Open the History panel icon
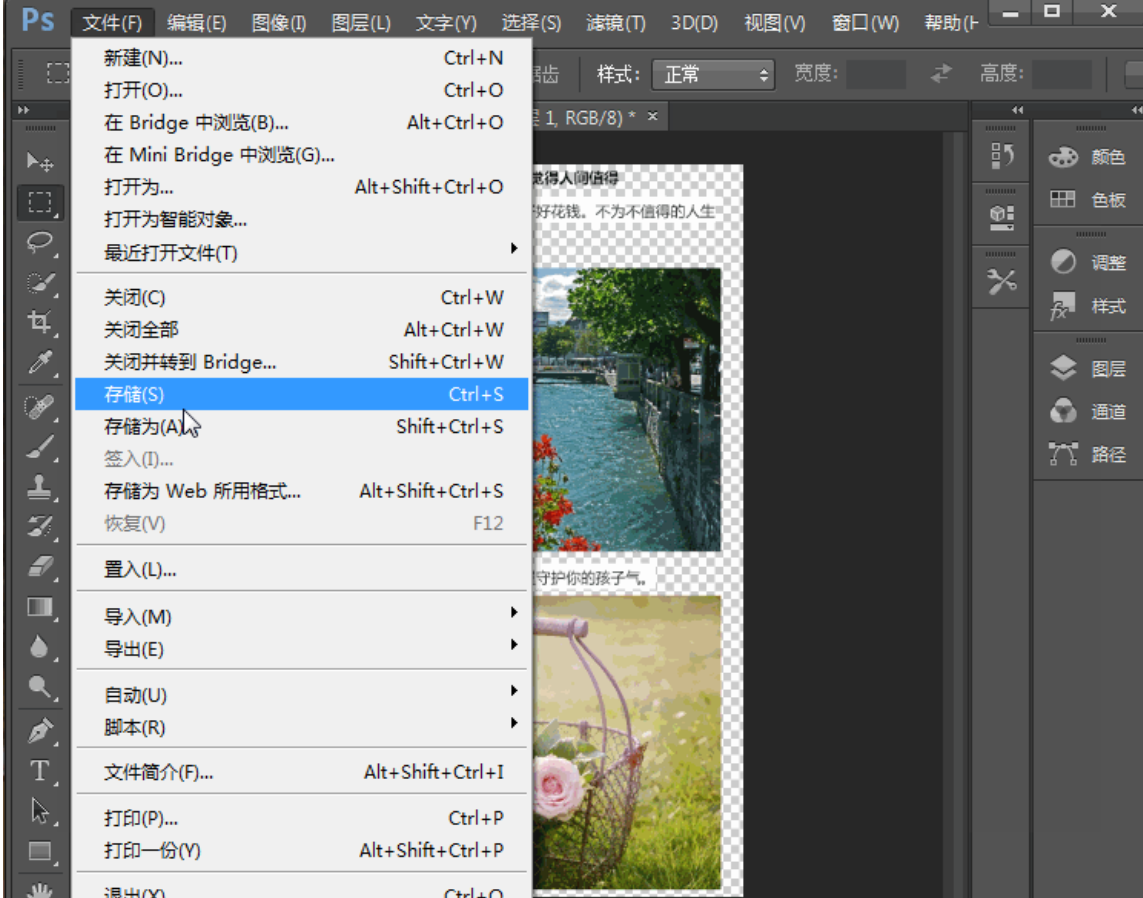 click(1002, 155)
